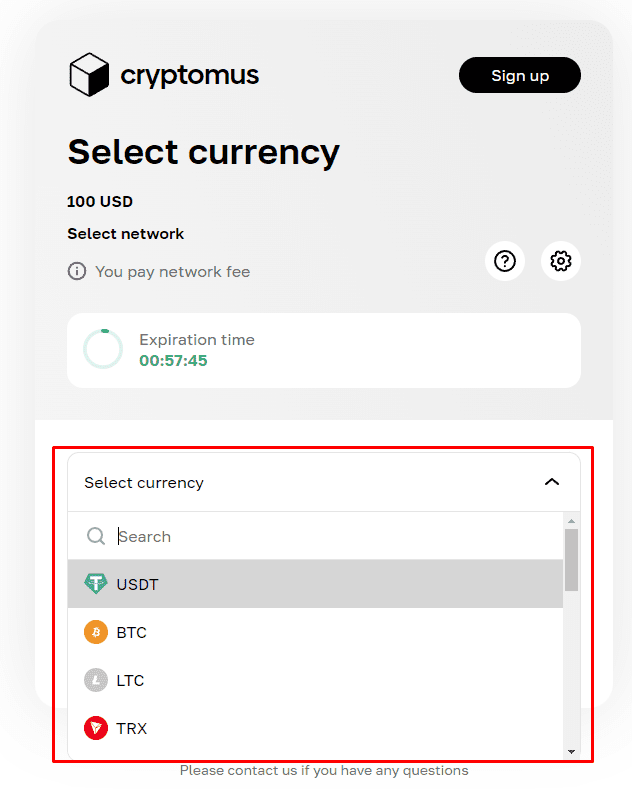Click the cryptomus brand name text

[190, 75]
